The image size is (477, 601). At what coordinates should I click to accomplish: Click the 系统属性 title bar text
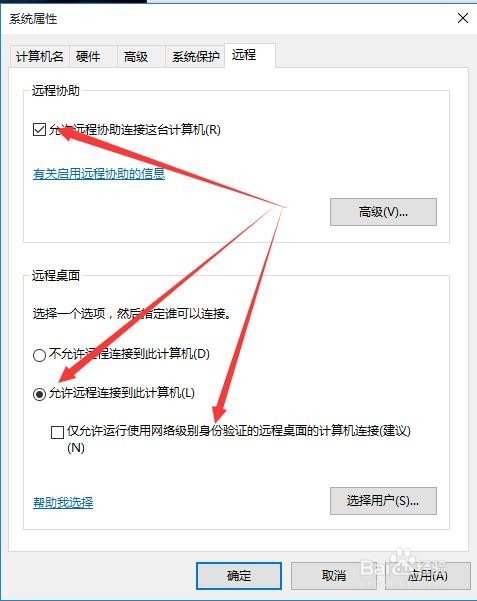(x=33, y=19)
